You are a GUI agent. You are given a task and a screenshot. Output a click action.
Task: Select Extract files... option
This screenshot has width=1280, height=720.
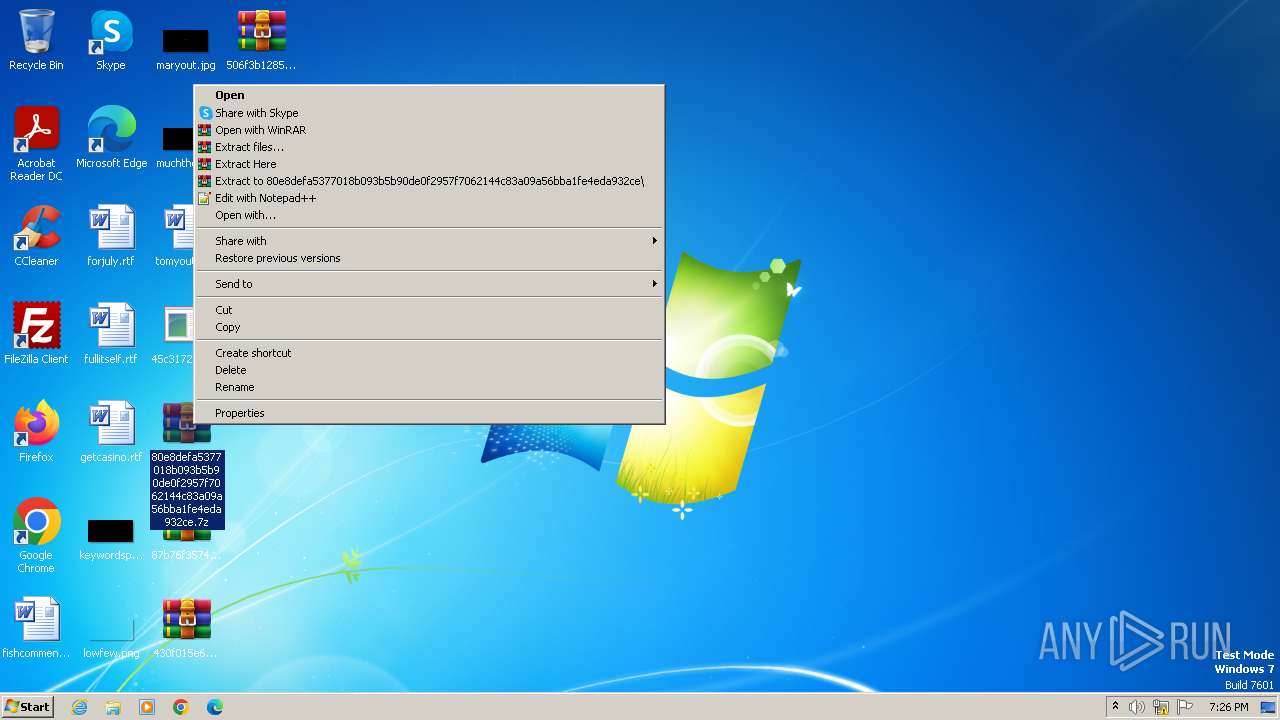[429, 147]
